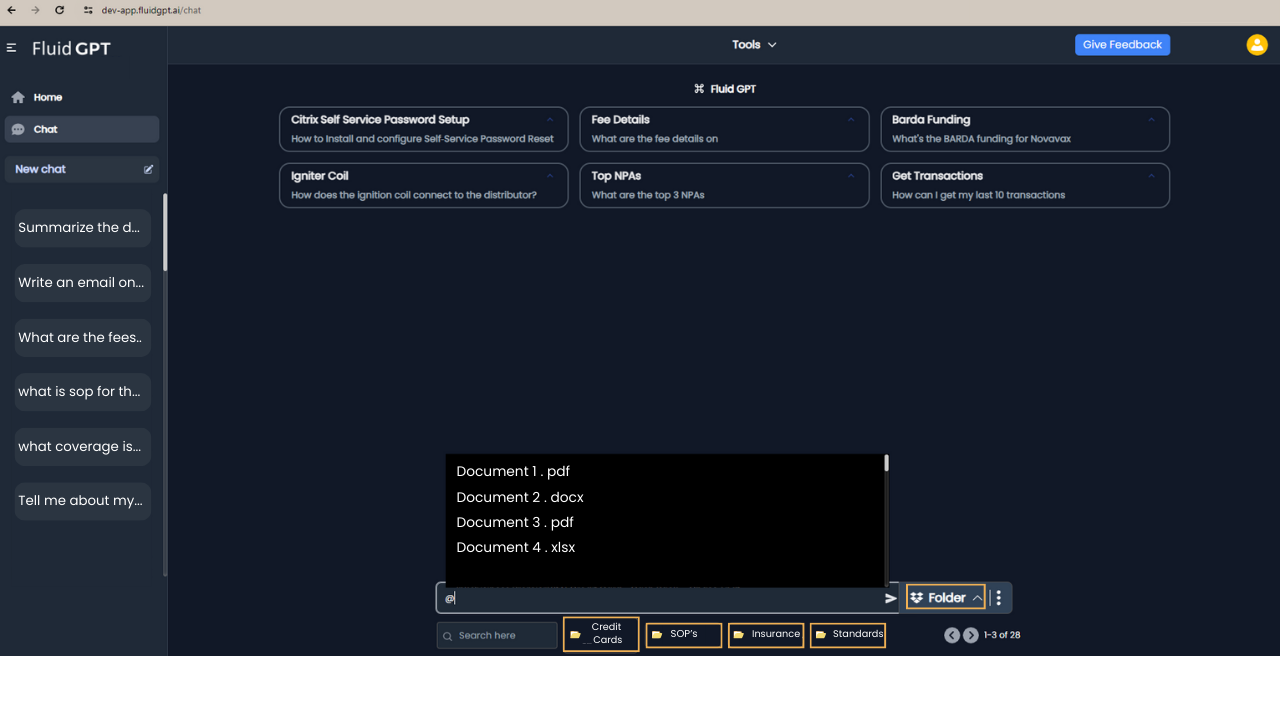The image size is (1280, 720).
Task: Choose Document 1 . pdf from list
Action: coord(513,471)
